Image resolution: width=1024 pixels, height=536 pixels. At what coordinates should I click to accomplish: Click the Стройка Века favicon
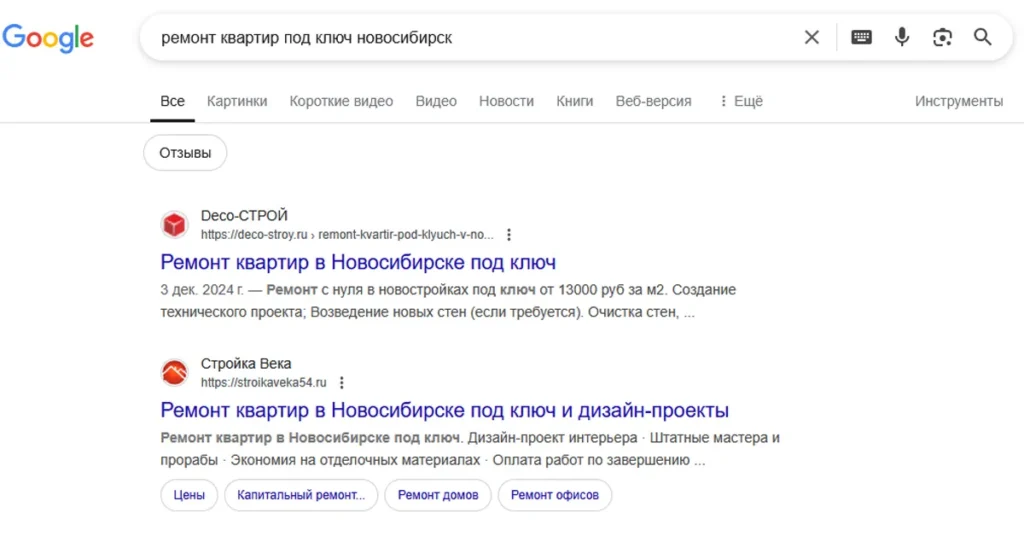pyautogui.click(x=174, y=372)
